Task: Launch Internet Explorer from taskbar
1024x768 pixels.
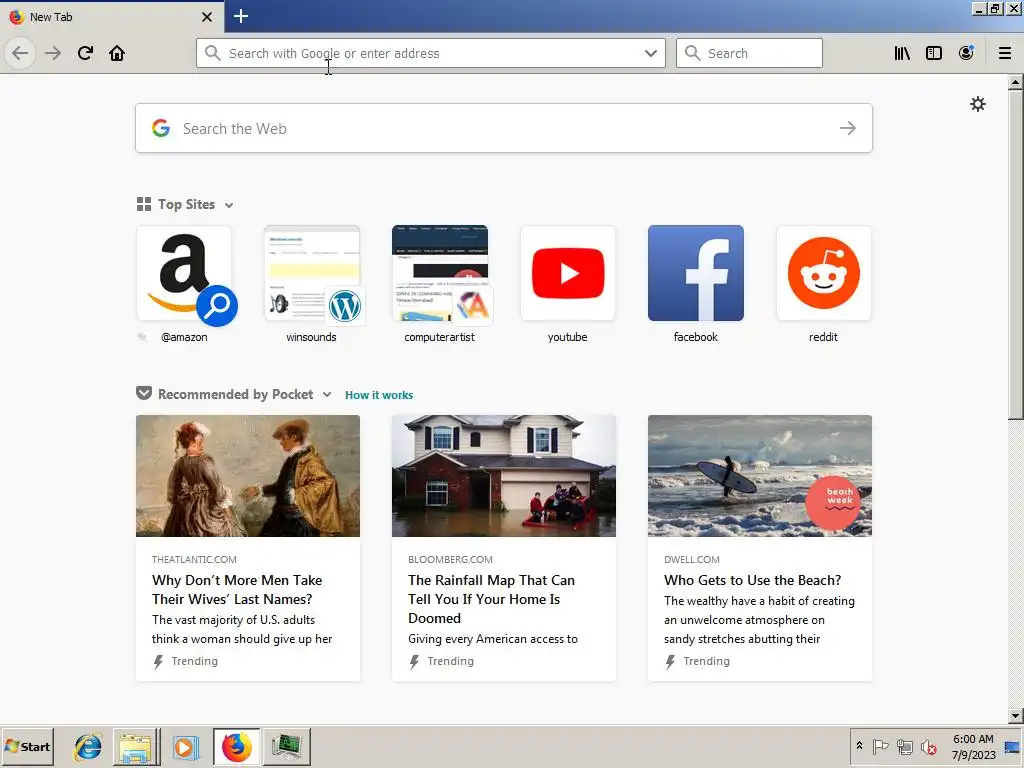Action: pyautogui.click(x=88, y=746)
